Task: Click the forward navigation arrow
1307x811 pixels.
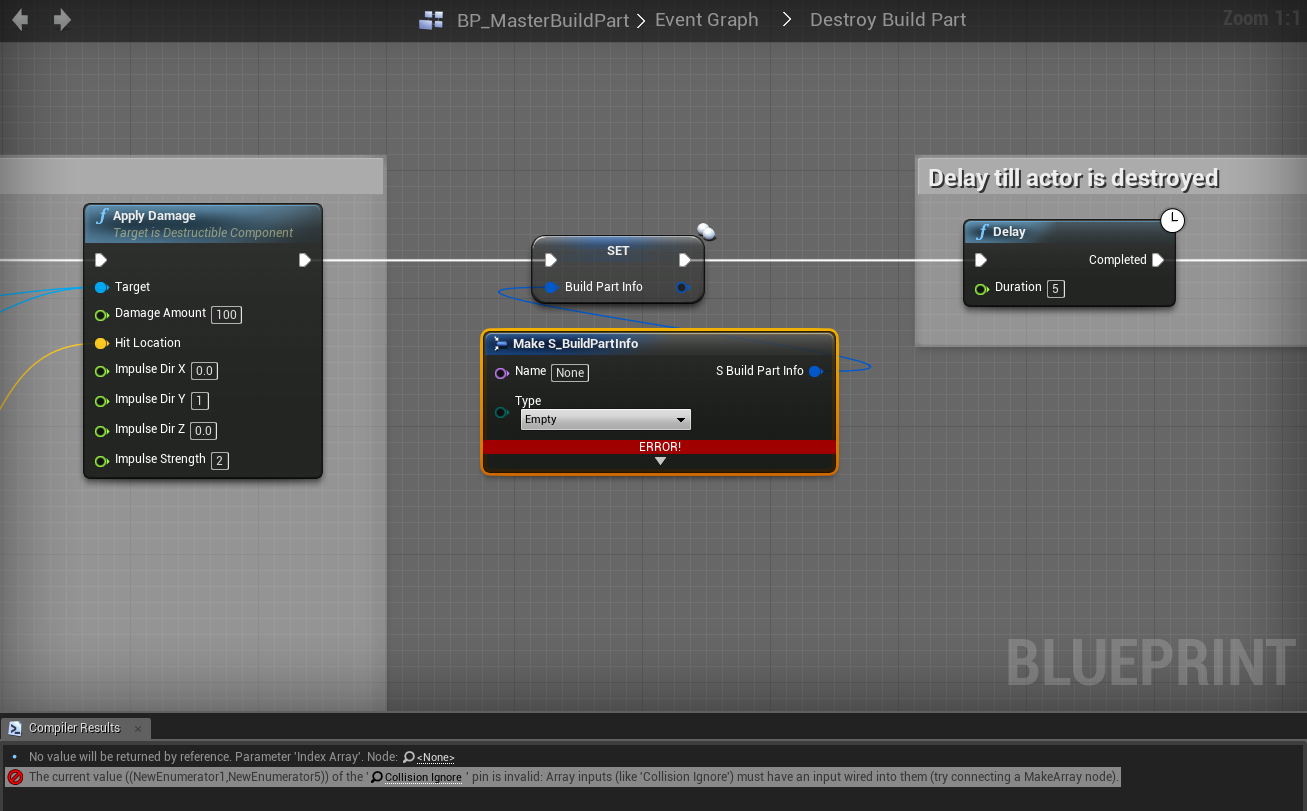Action: click(x=62, y=20)
